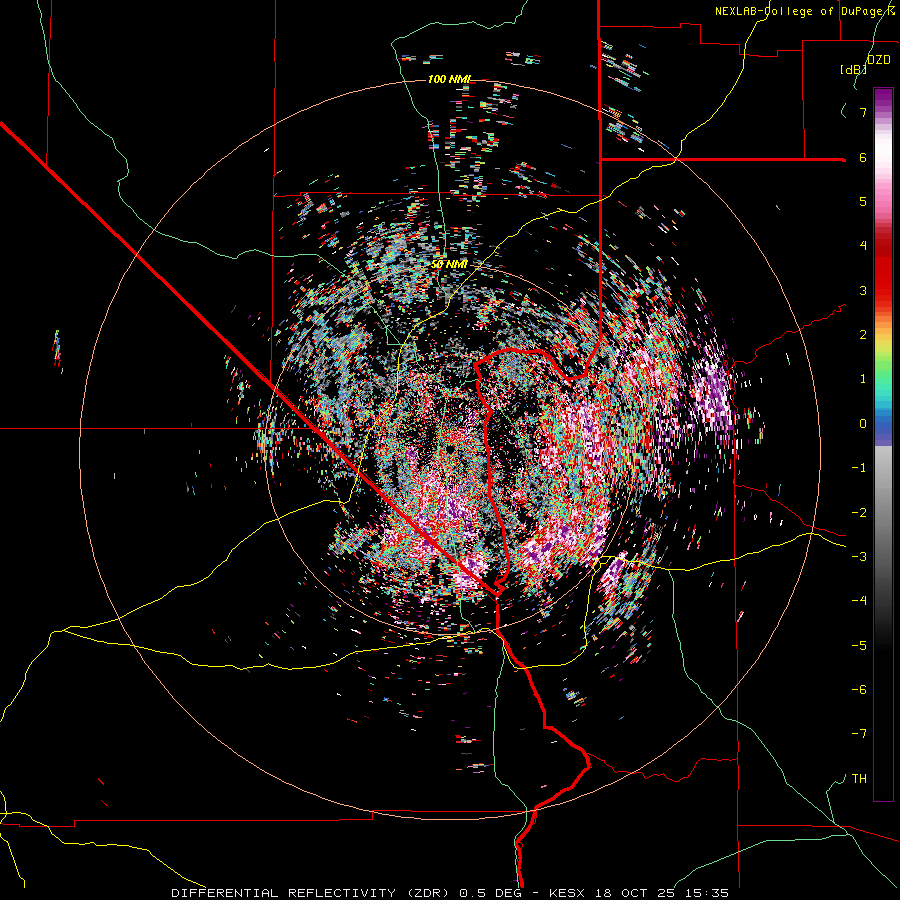Click the -6 value on the color scale
The image size is (900, 900).
[859, 690]
